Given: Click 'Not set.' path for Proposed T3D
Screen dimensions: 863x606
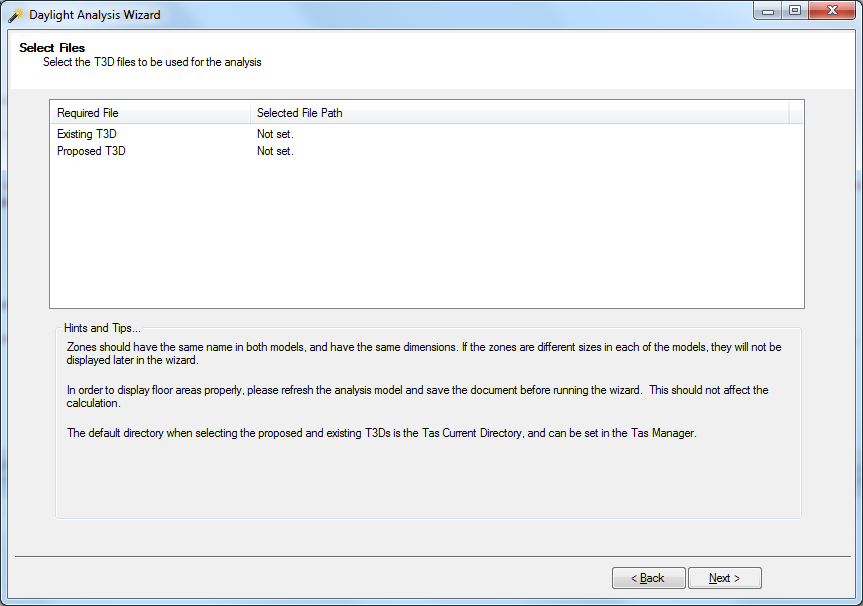Looking at the screenshot, I should point(275,151).
